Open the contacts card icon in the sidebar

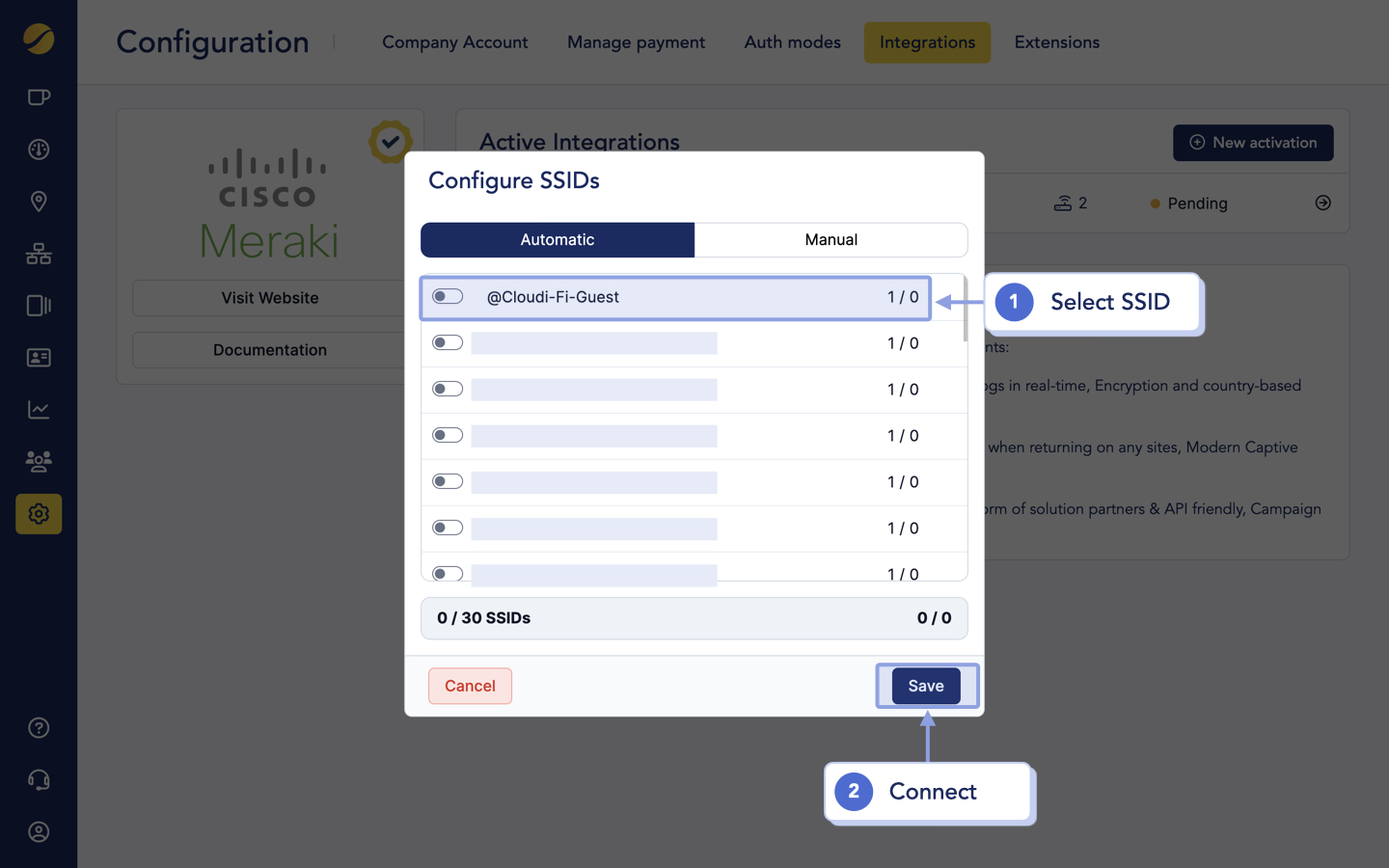[39, 358]
